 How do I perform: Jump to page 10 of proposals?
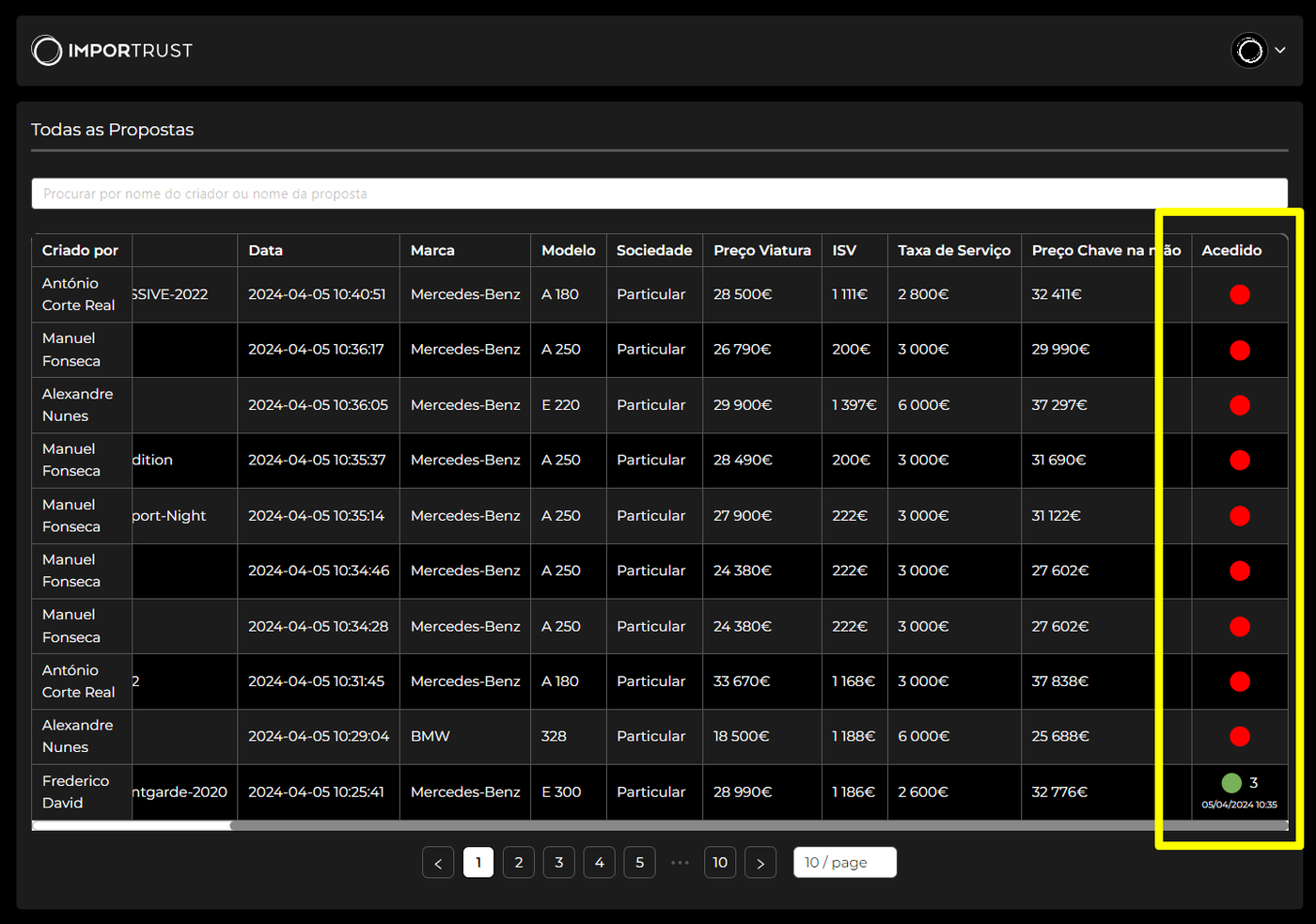pos(720,863)
